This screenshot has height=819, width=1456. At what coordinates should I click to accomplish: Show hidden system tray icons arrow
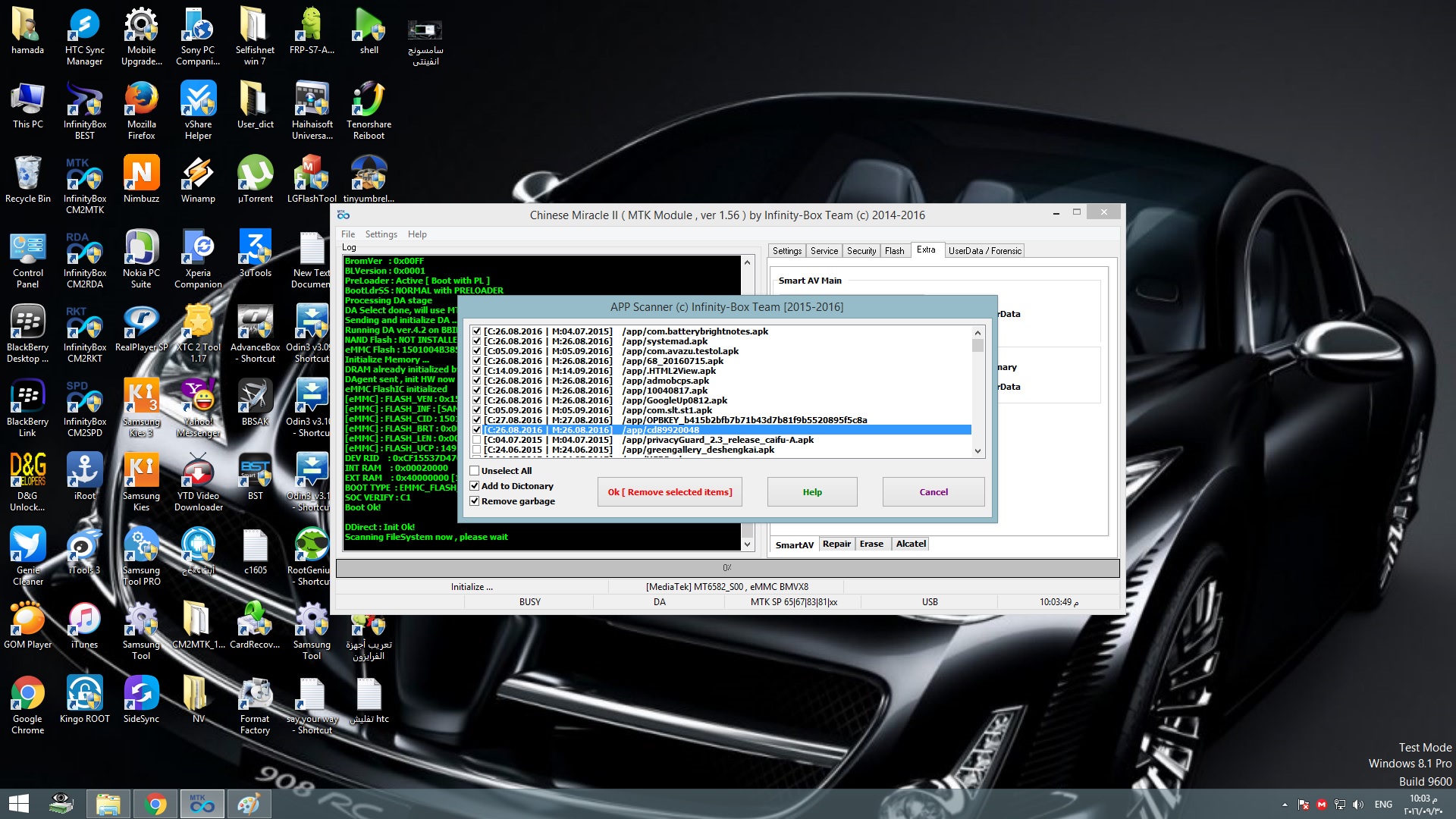point(1285,805)
